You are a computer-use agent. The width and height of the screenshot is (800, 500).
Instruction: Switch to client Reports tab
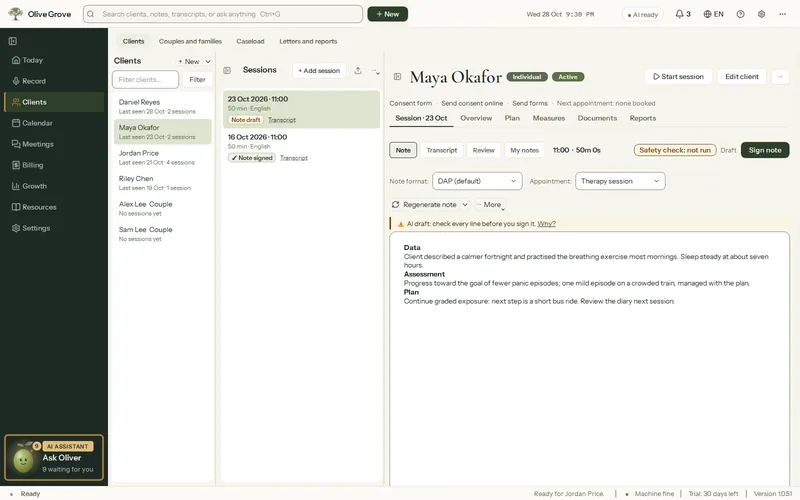click(x=643, y=118)
